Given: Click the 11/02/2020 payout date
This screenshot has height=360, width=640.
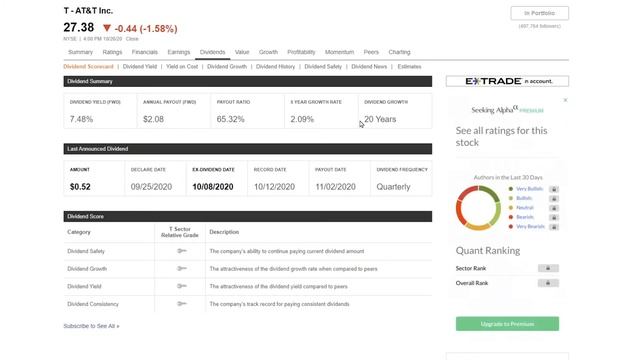Looking at the screenshot, I should [x=336, y=187].
